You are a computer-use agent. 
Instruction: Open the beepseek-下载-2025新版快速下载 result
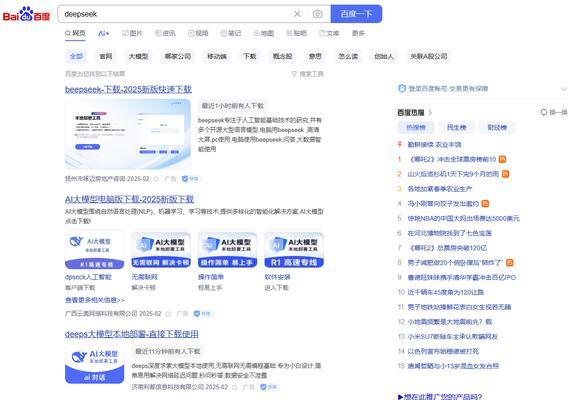(128, 89)
